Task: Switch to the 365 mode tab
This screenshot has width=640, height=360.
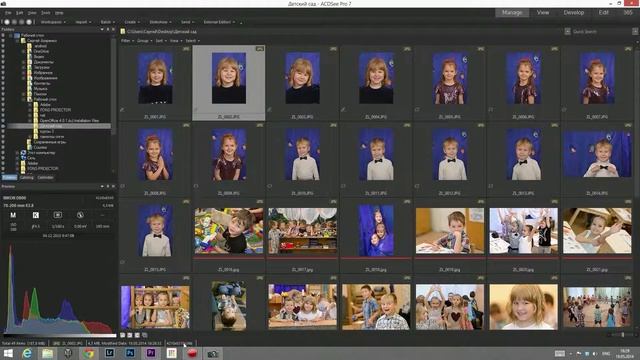Action: tap(628, 13)
